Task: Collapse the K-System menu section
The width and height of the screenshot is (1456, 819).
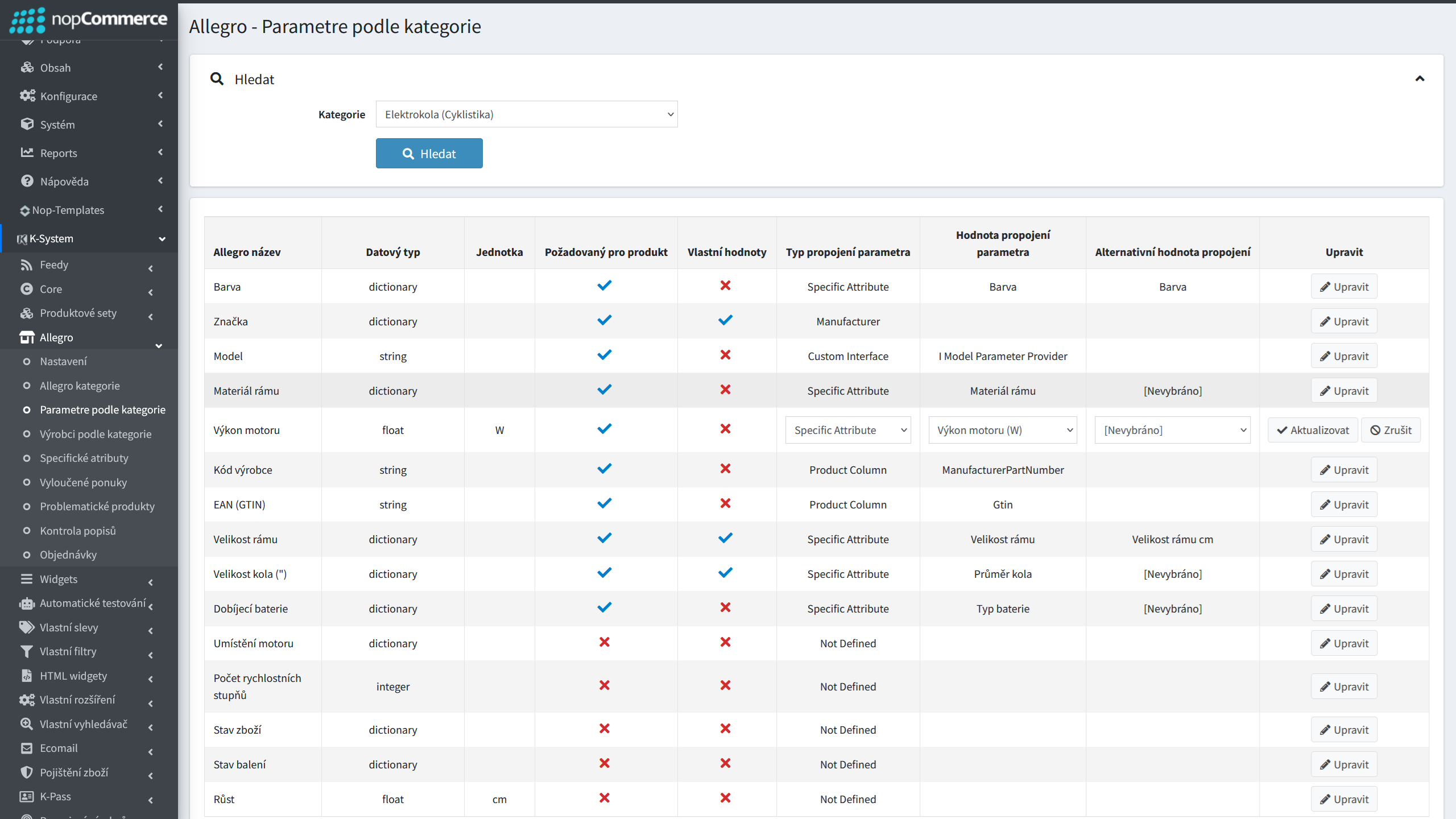Action: [x=162, y=239]
